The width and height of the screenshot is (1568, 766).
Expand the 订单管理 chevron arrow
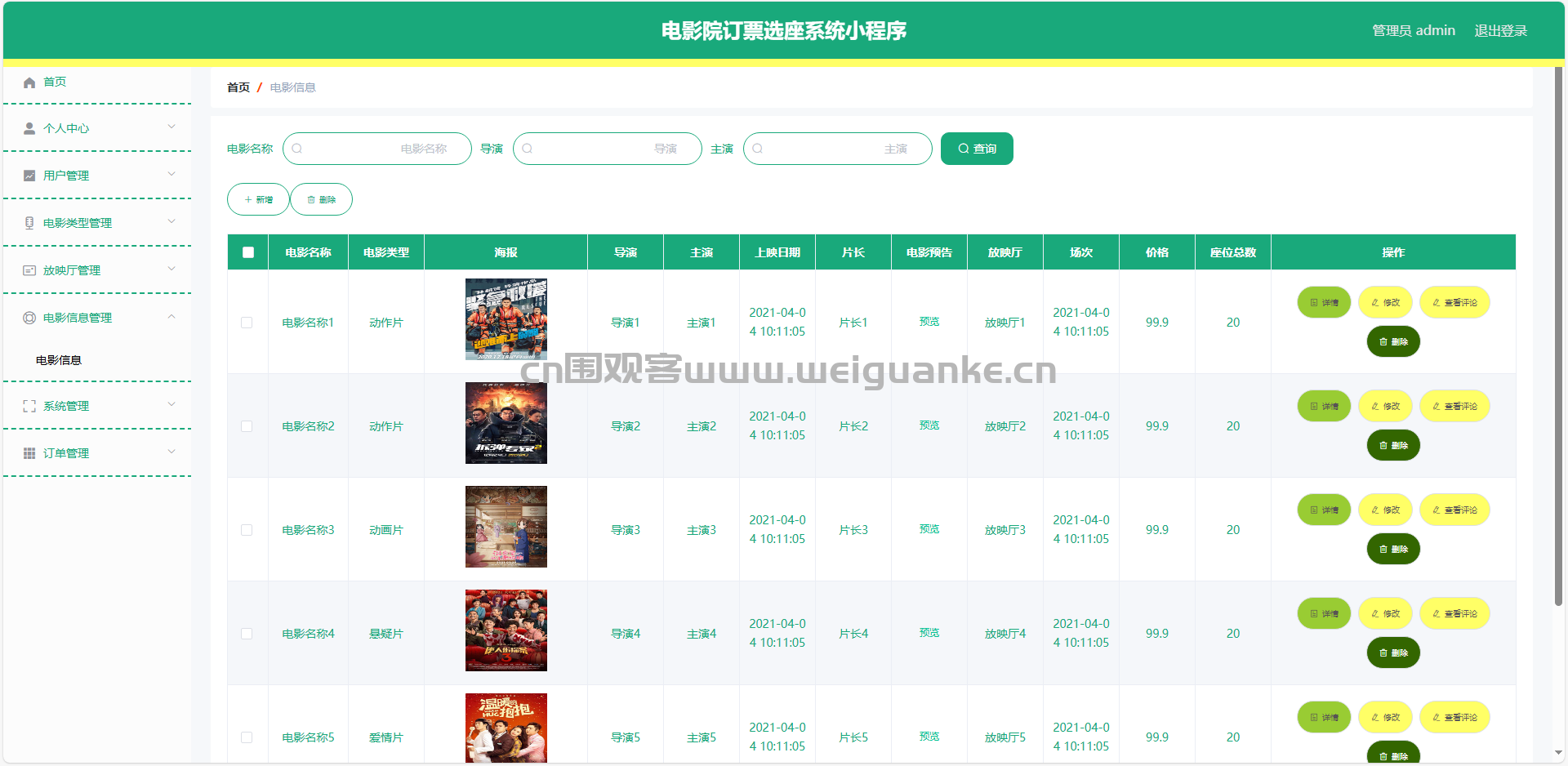click(x=171, y=452)
